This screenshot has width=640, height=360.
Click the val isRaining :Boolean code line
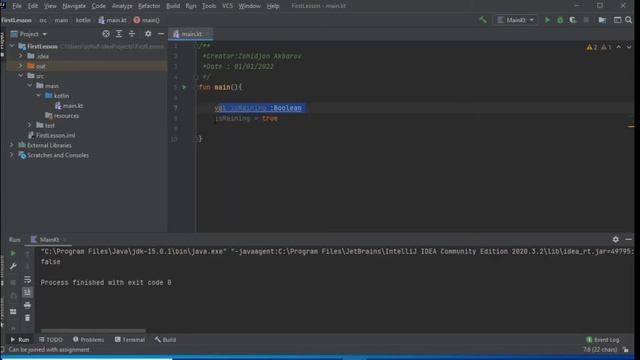coord(258,108)
